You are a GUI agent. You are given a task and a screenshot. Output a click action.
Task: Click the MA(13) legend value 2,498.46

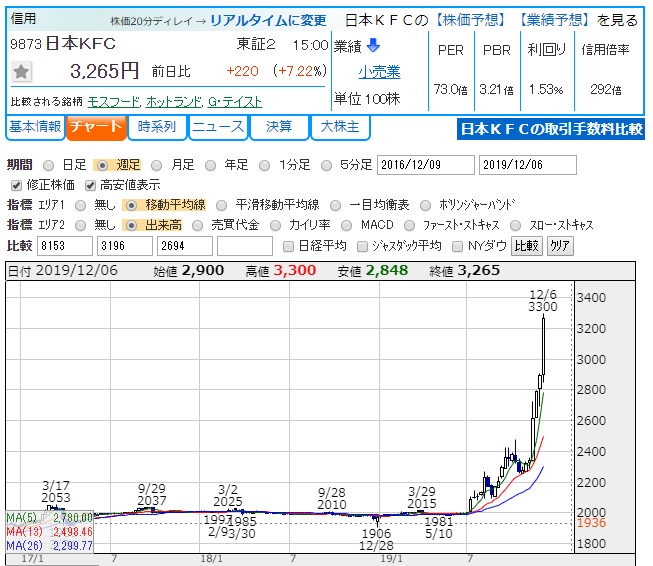pos(72,531)
